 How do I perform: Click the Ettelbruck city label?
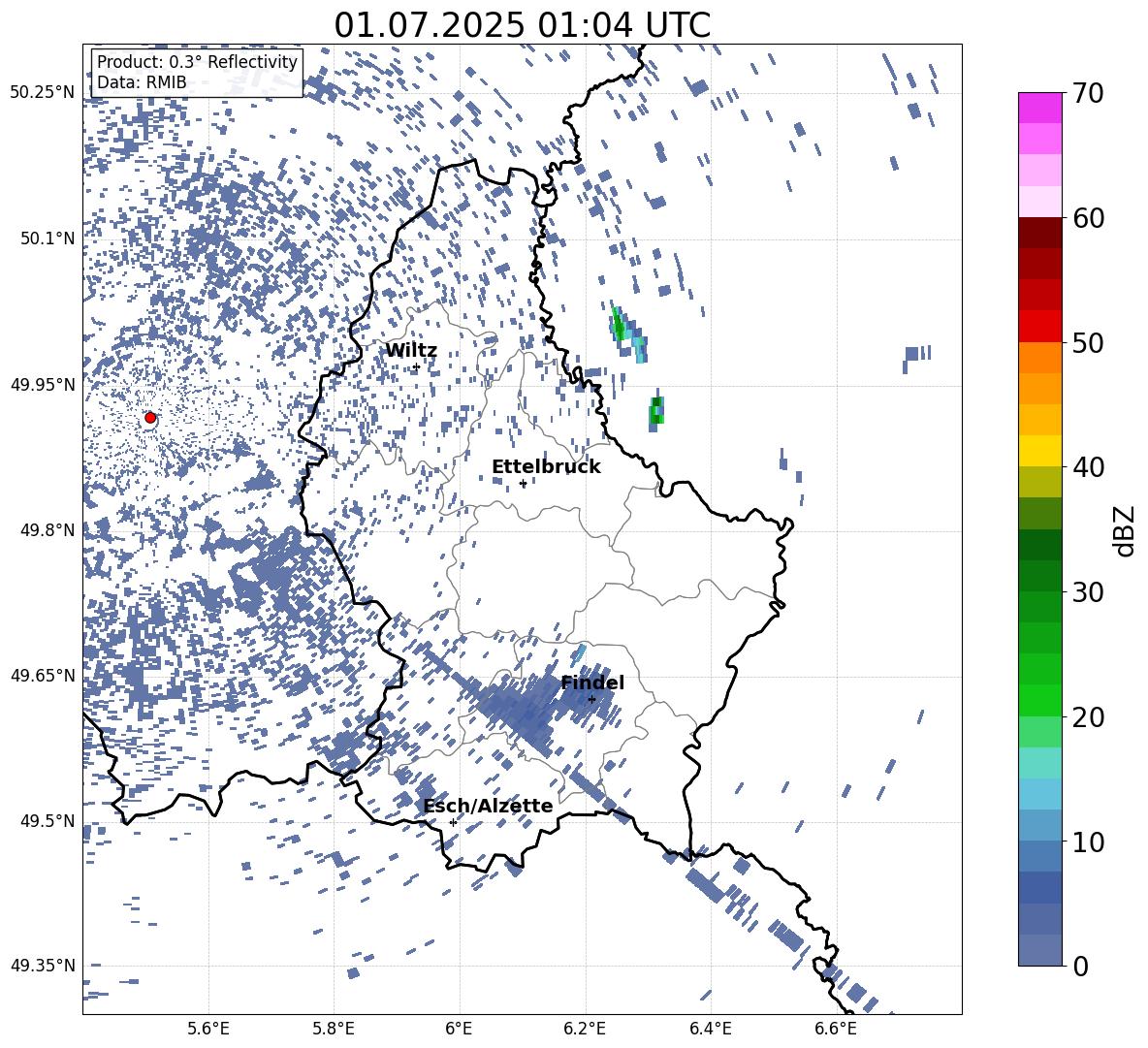pyautogui.click(x=546, y=467)
